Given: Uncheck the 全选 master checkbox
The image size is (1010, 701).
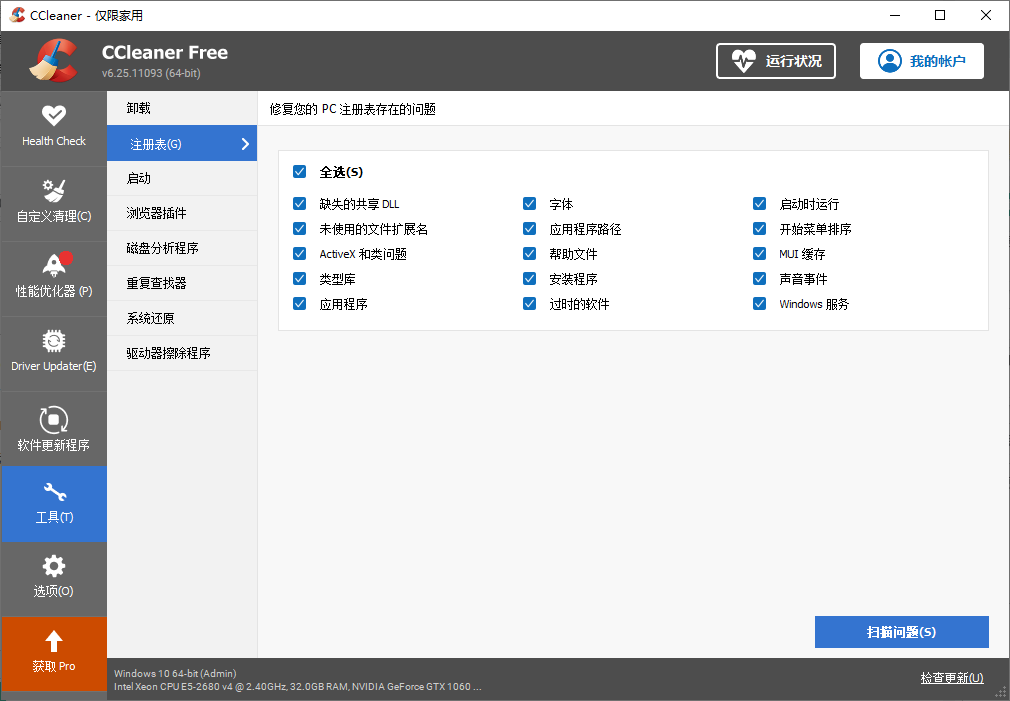Looking at the screenshot, I should [x=299, y=171].
